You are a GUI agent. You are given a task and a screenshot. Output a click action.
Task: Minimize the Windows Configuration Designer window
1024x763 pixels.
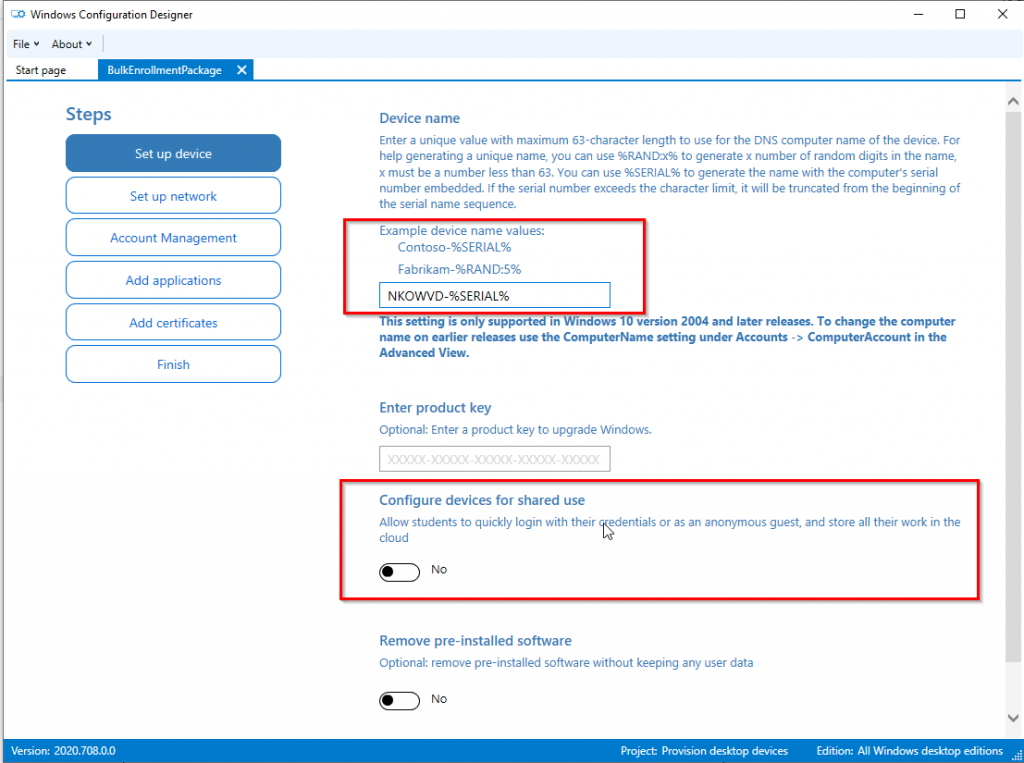coord(918,14)
